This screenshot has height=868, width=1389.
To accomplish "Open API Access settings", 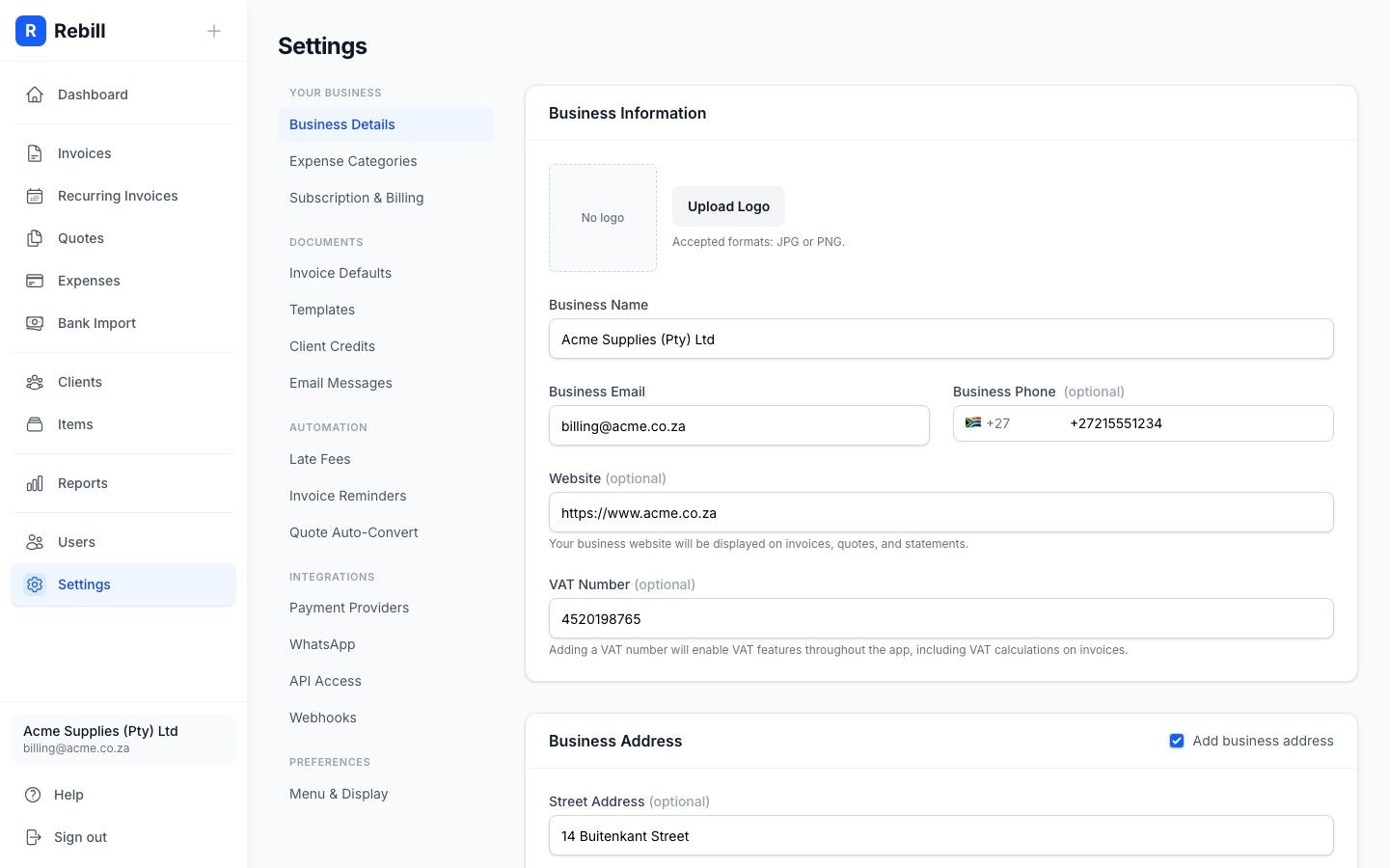I will [x=386, y=681].
